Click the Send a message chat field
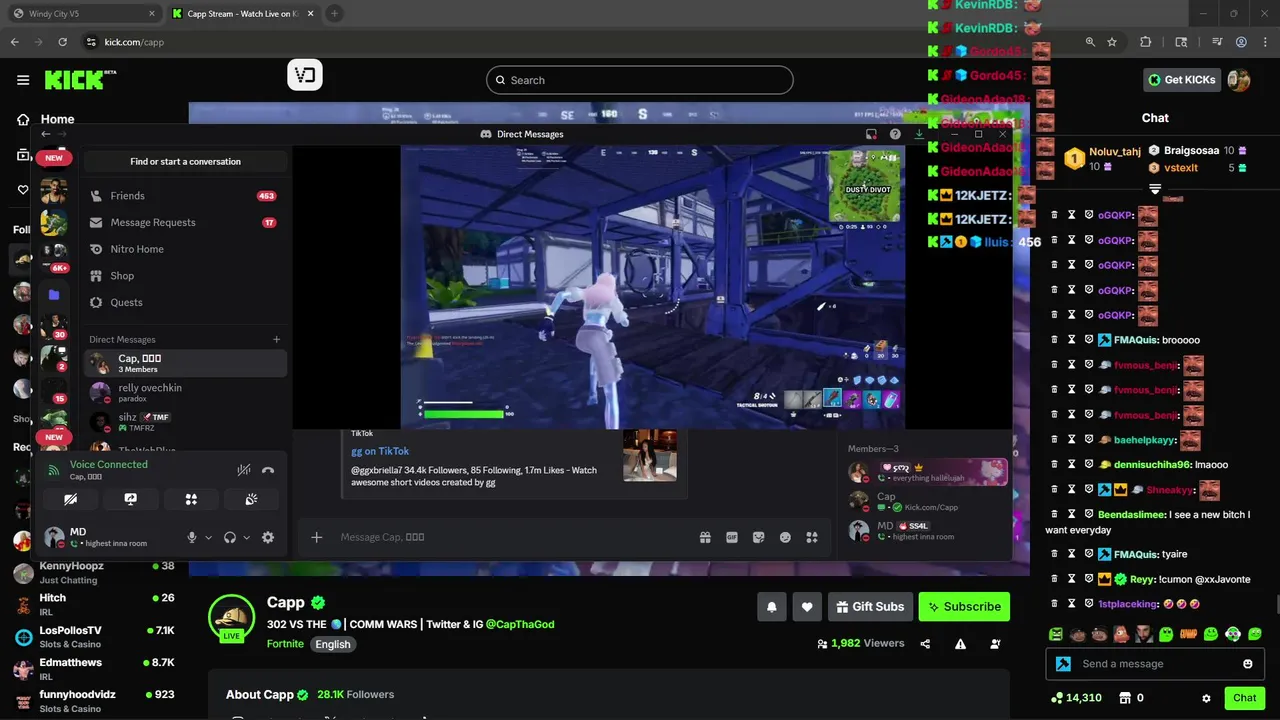Image resolution: width=1280 pixels, height=720 pixels. tap(1155, 664)
